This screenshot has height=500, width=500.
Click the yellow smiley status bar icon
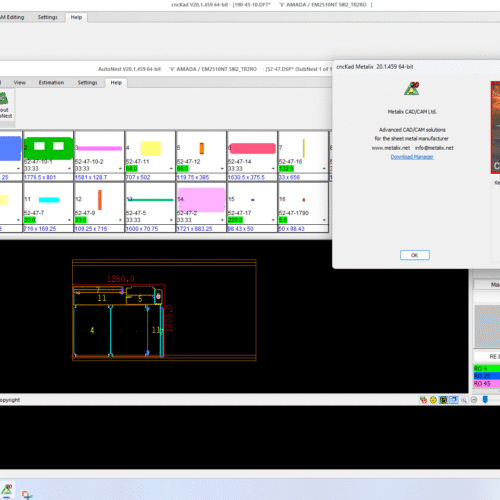(x=433, y=400)
